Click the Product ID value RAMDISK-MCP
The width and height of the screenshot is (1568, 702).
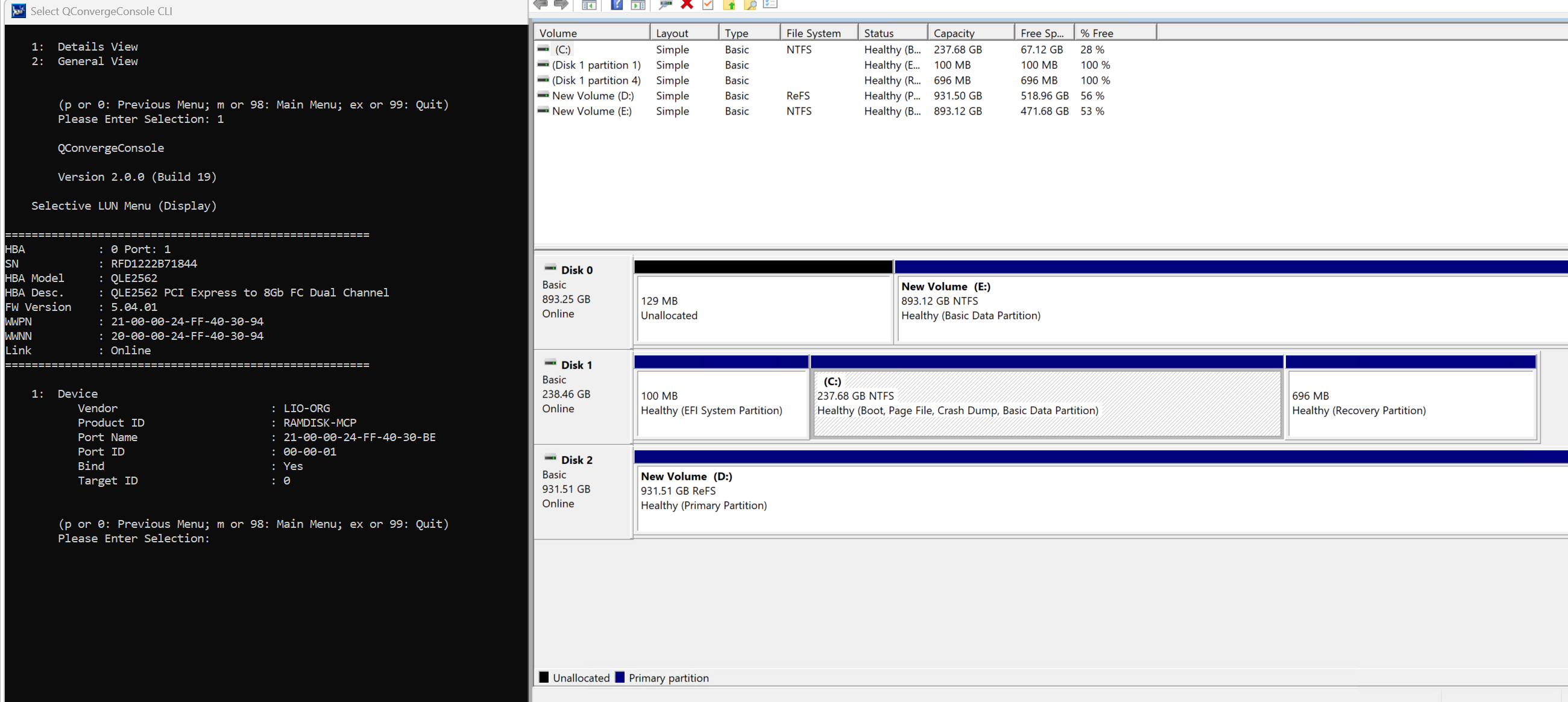point(320,422)
